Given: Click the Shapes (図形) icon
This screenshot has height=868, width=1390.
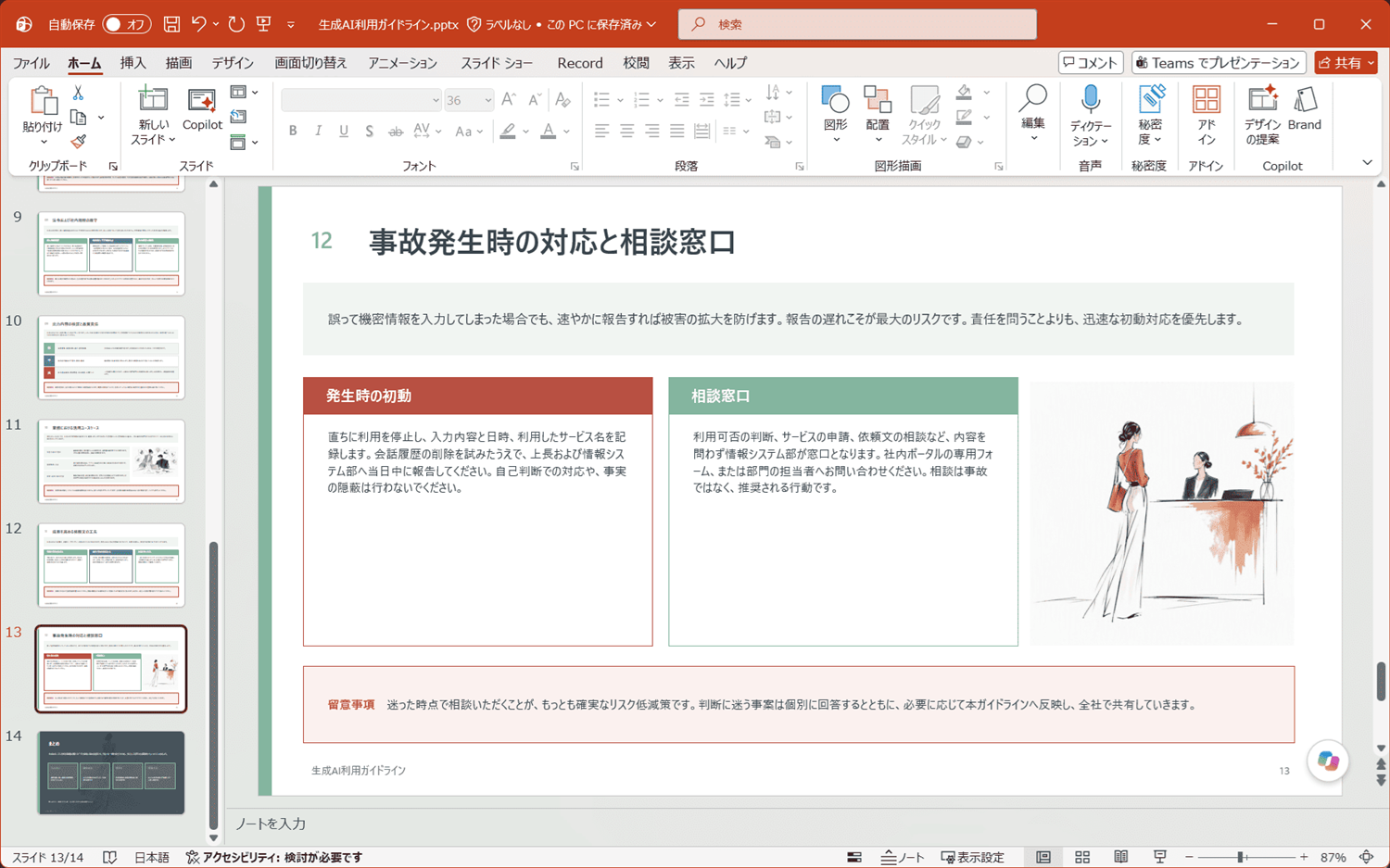Looking at the screenshot, I should click(835, 115).
